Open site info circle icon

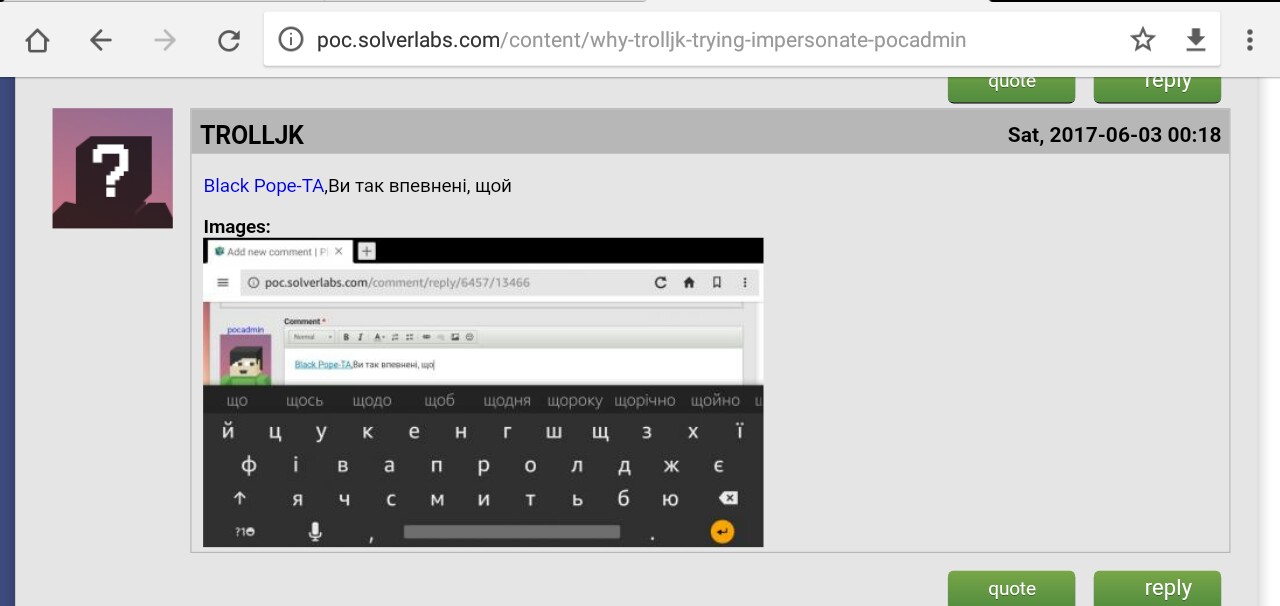click(x=290, y=40)
